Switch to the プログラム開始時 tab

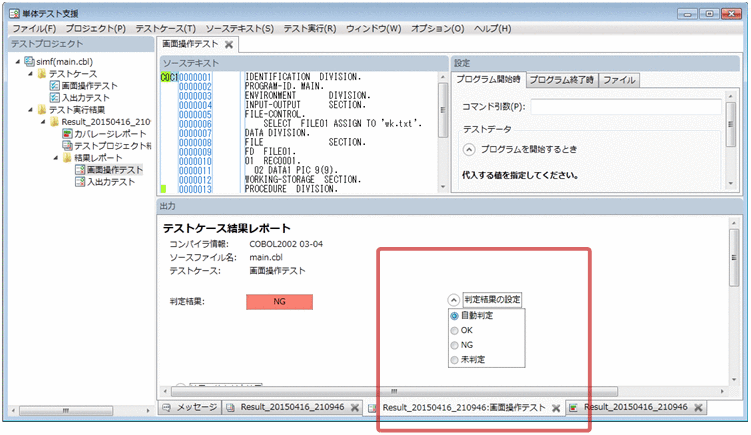pyautogui.click(x=488, y=80)
